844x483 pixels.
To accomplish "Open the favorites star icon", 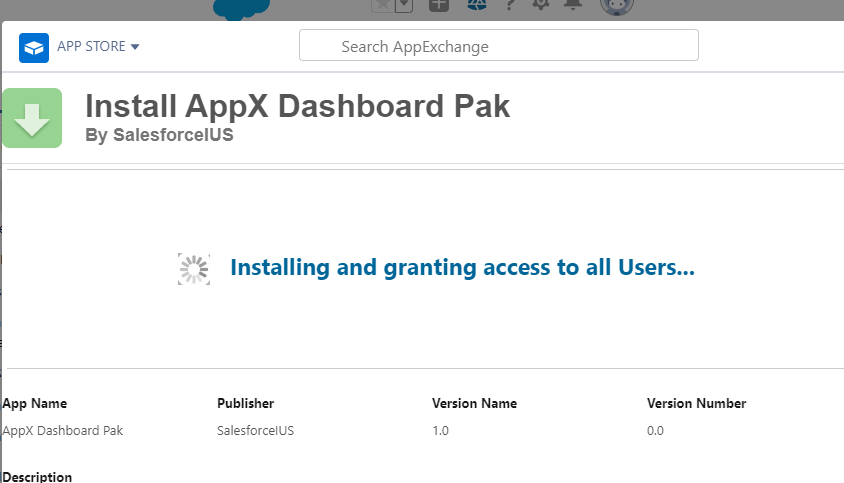I will pos(383,5).
